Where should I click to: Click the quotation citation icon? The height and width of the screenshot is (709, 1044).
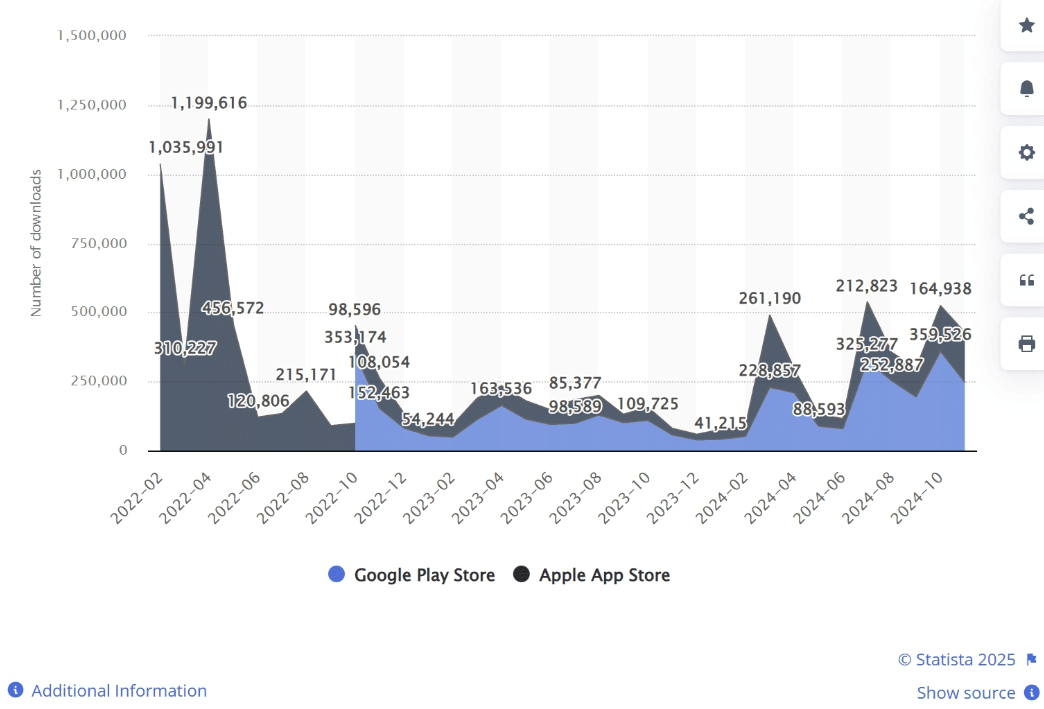(x=1026, y=280)
